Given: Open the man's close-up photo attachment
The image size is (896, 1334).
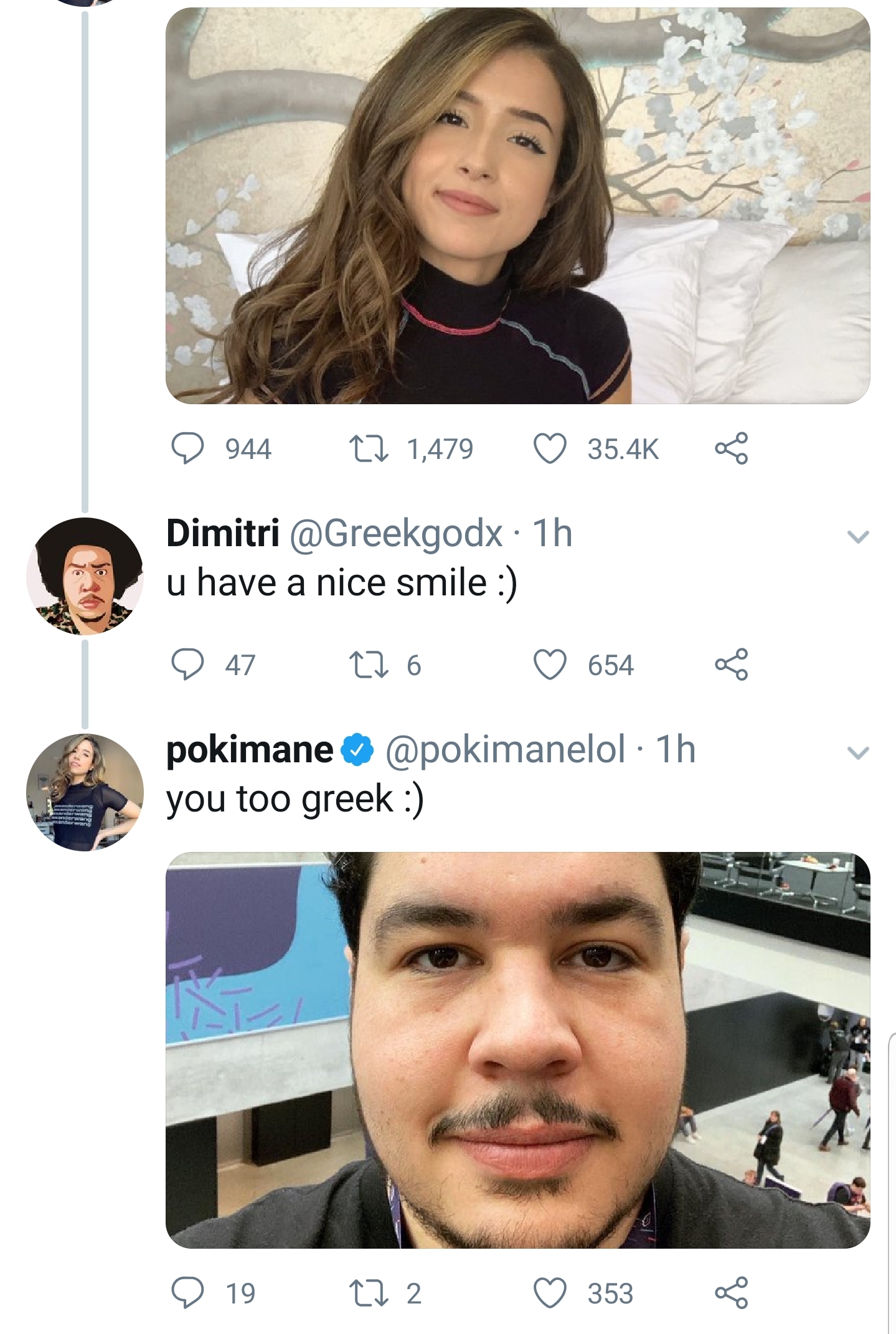Looking at the screenshot, I should pos(517,1049).
